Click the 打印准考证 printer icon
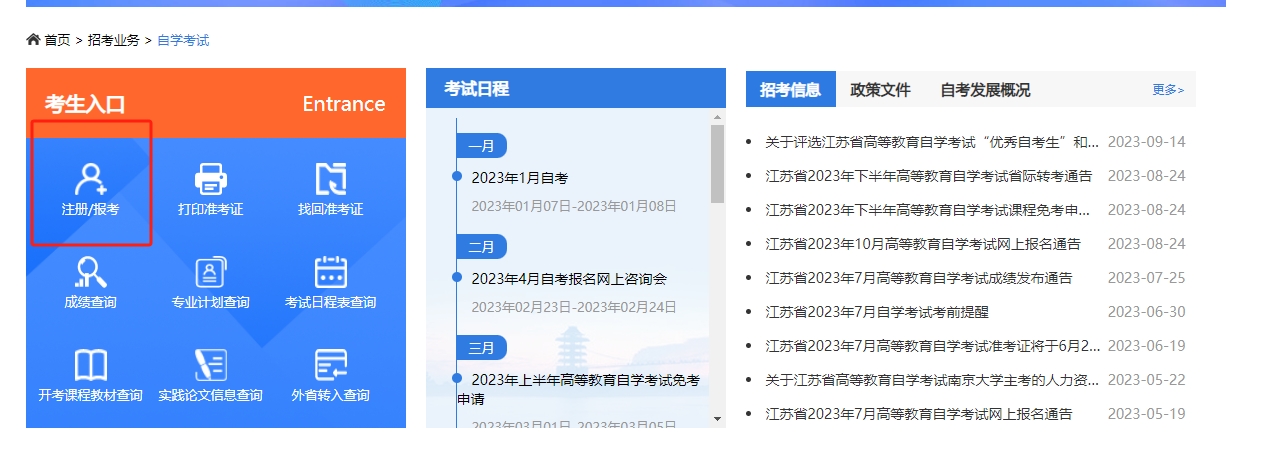 [210, 179]
